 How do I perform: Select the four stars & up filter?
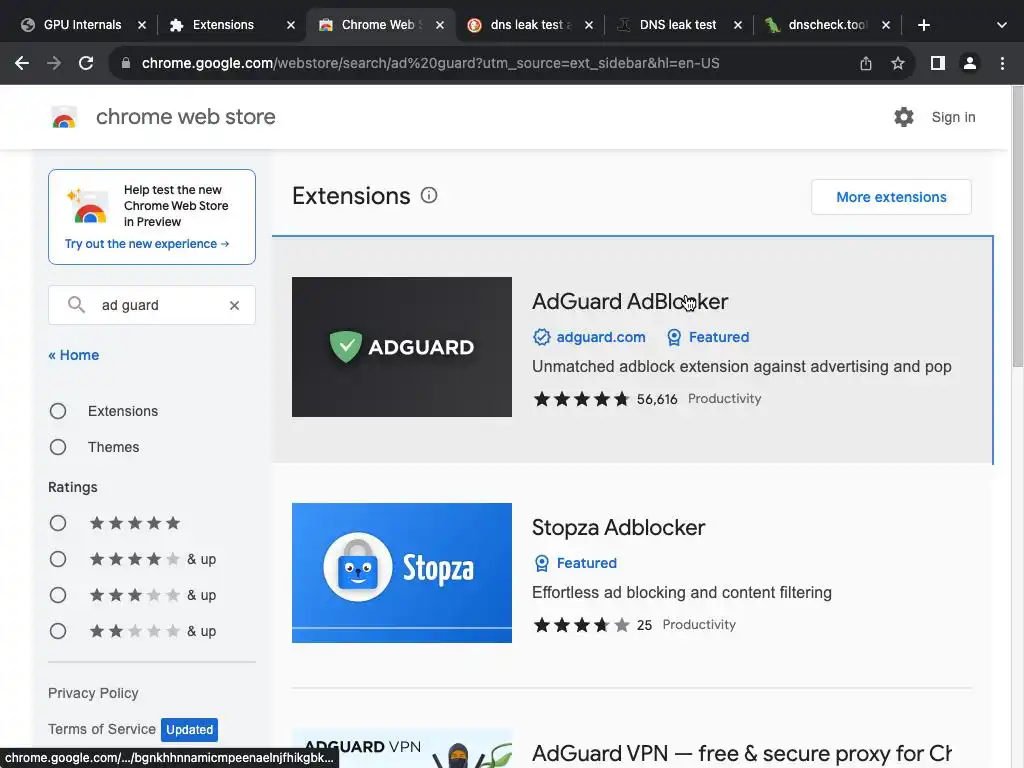tap(58, 559)
